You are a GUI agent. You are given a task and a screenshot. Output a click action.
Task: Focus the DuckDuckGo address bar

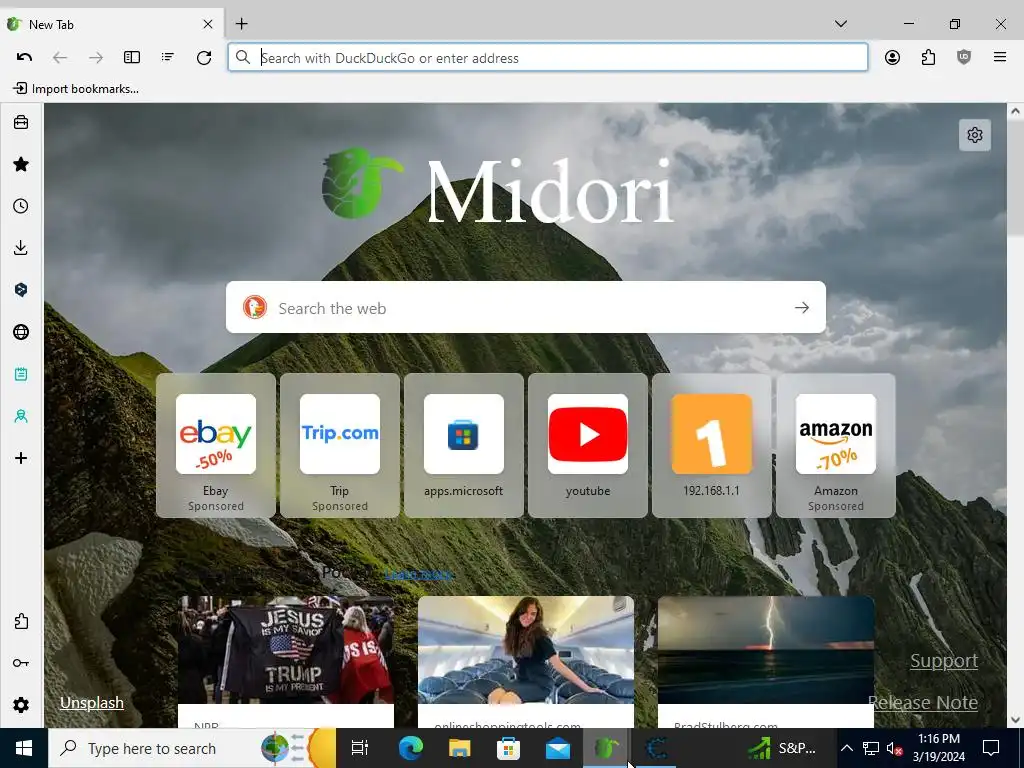click(547, 57)
